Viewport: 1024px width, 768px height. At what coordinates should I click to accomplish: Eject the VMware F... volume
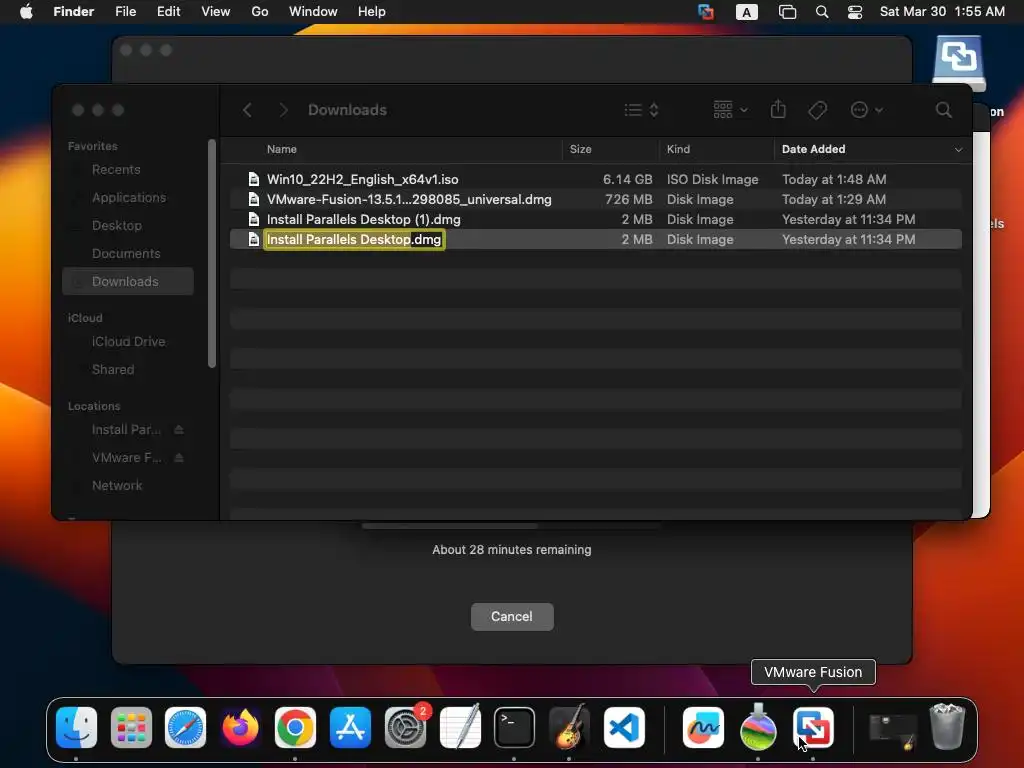coord(179,458)
